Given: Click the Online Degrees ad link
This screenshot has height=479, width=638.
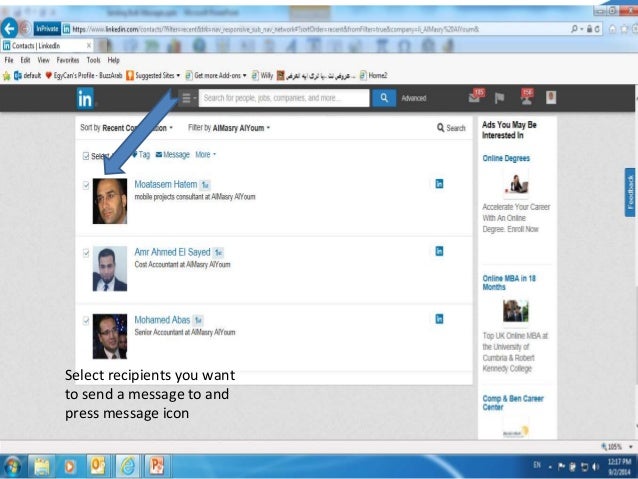Looking at the screenshot, I should coord(506,158).
